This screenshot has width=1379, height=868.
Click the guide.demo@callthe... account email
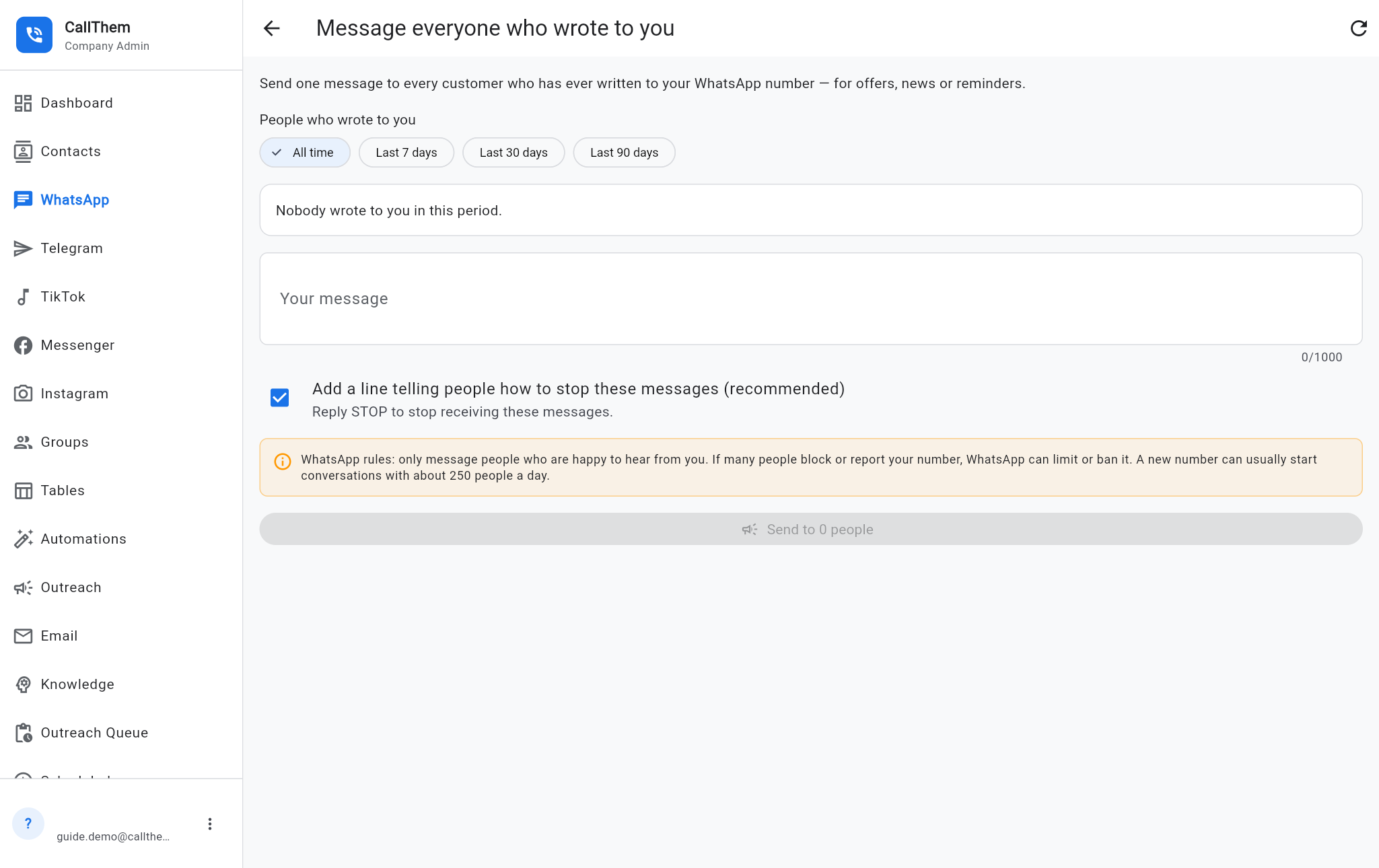[113, 836]
